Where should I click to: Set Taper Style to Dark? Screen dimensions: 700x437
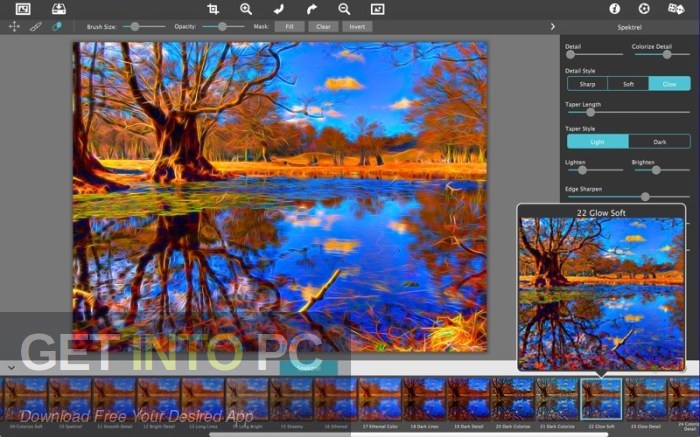pos(660,142)
